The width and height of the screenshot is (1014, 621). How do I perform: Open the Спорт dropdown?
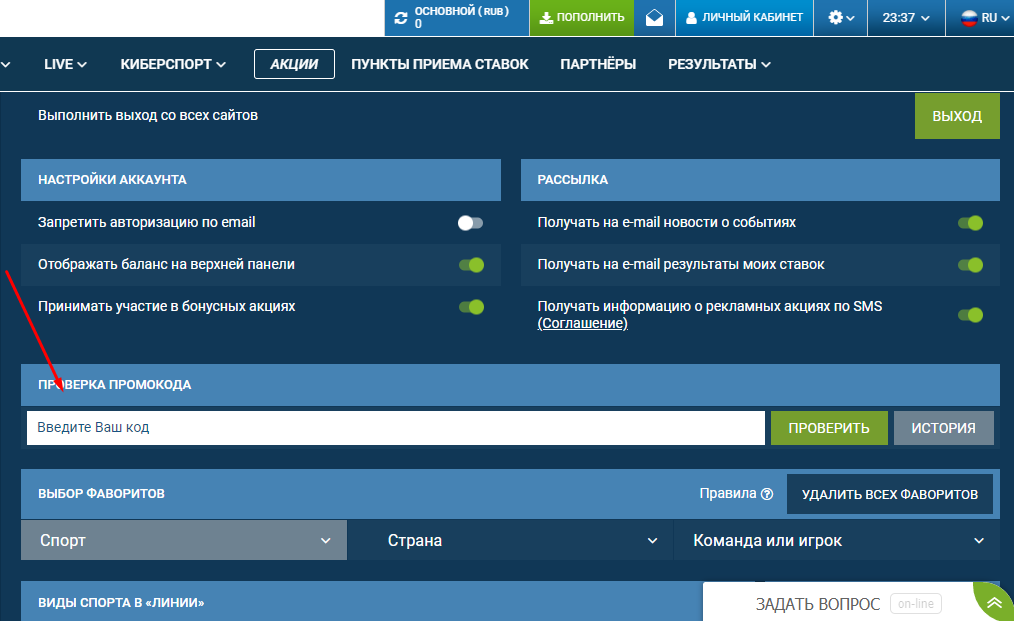184,540
